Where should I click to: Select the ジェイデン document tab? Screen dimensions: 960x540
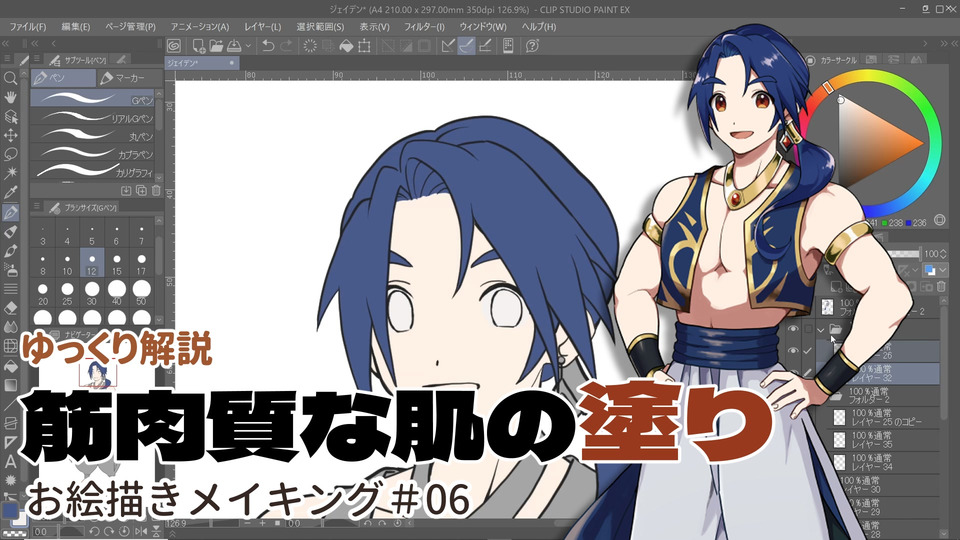202,62
